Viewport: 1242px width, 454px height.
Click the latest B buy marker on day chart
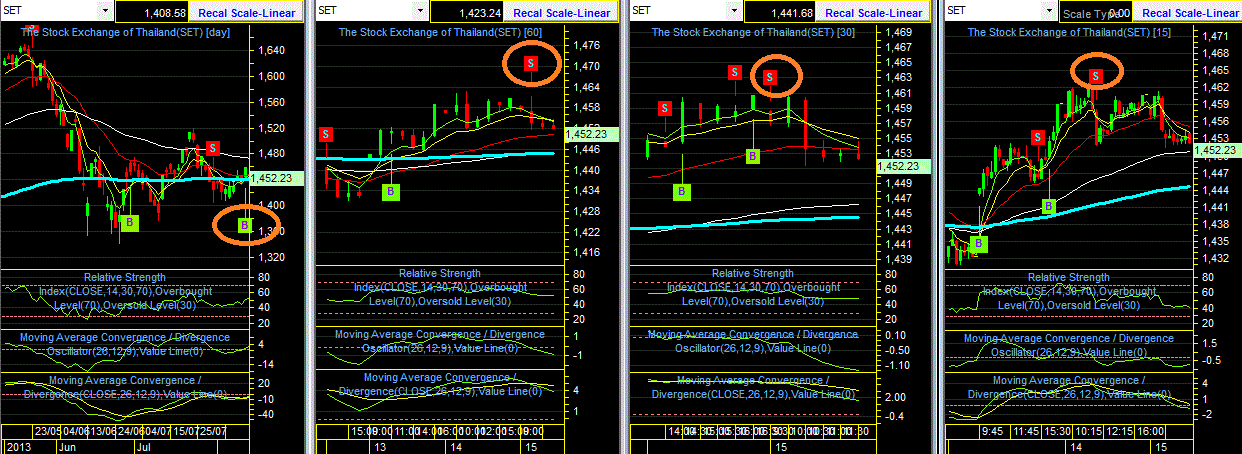coord(246,225)
